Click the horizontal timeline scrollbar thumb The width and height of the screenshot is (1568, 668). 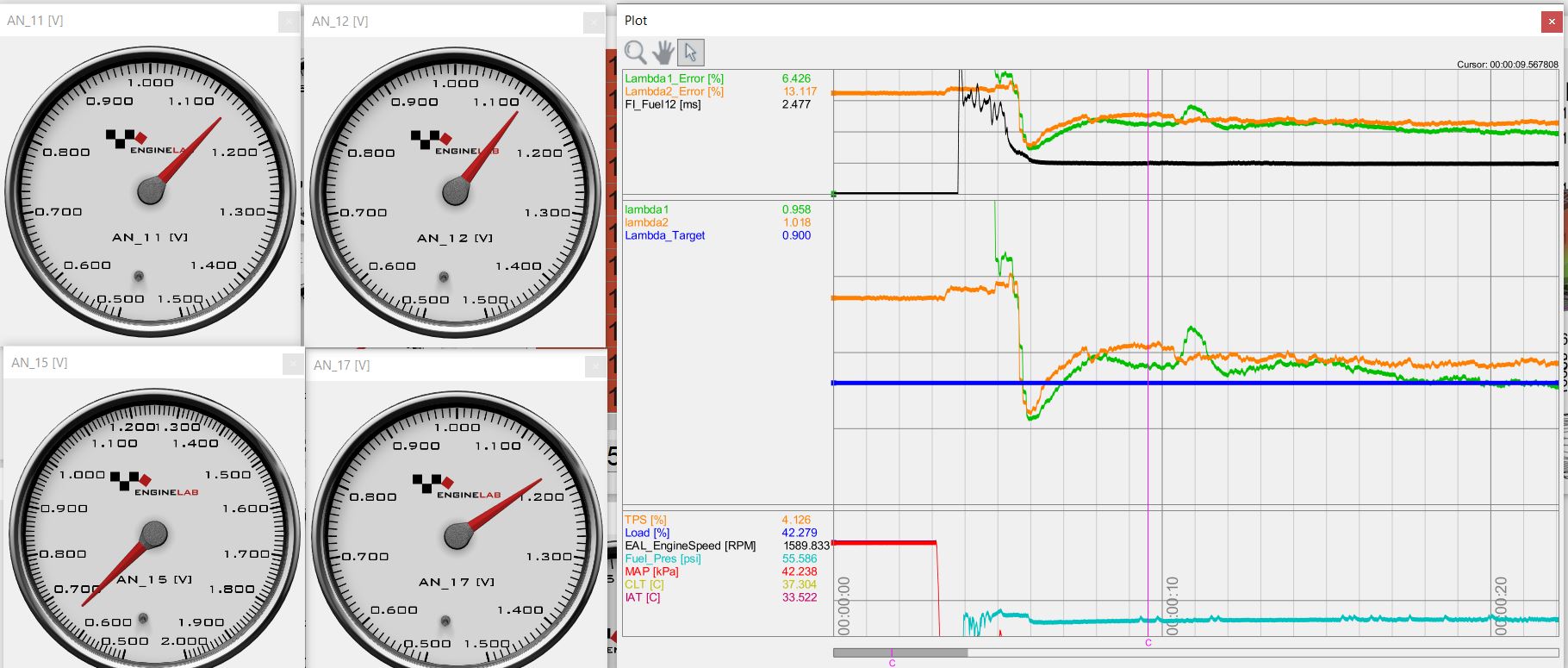point(899,652)
